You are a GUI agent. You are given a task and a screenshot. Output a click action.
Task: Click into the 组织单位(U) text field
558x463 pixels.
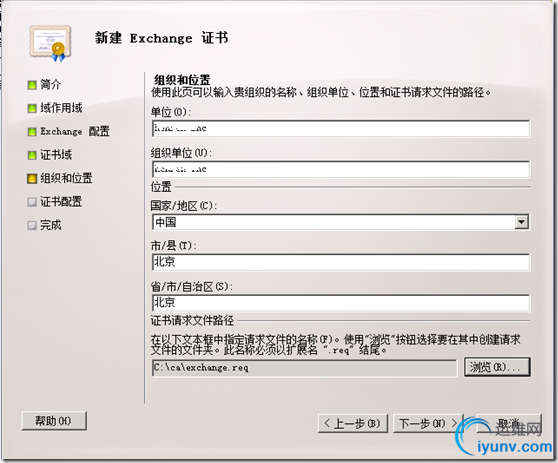pyautogui.click(x=341, y=169)
